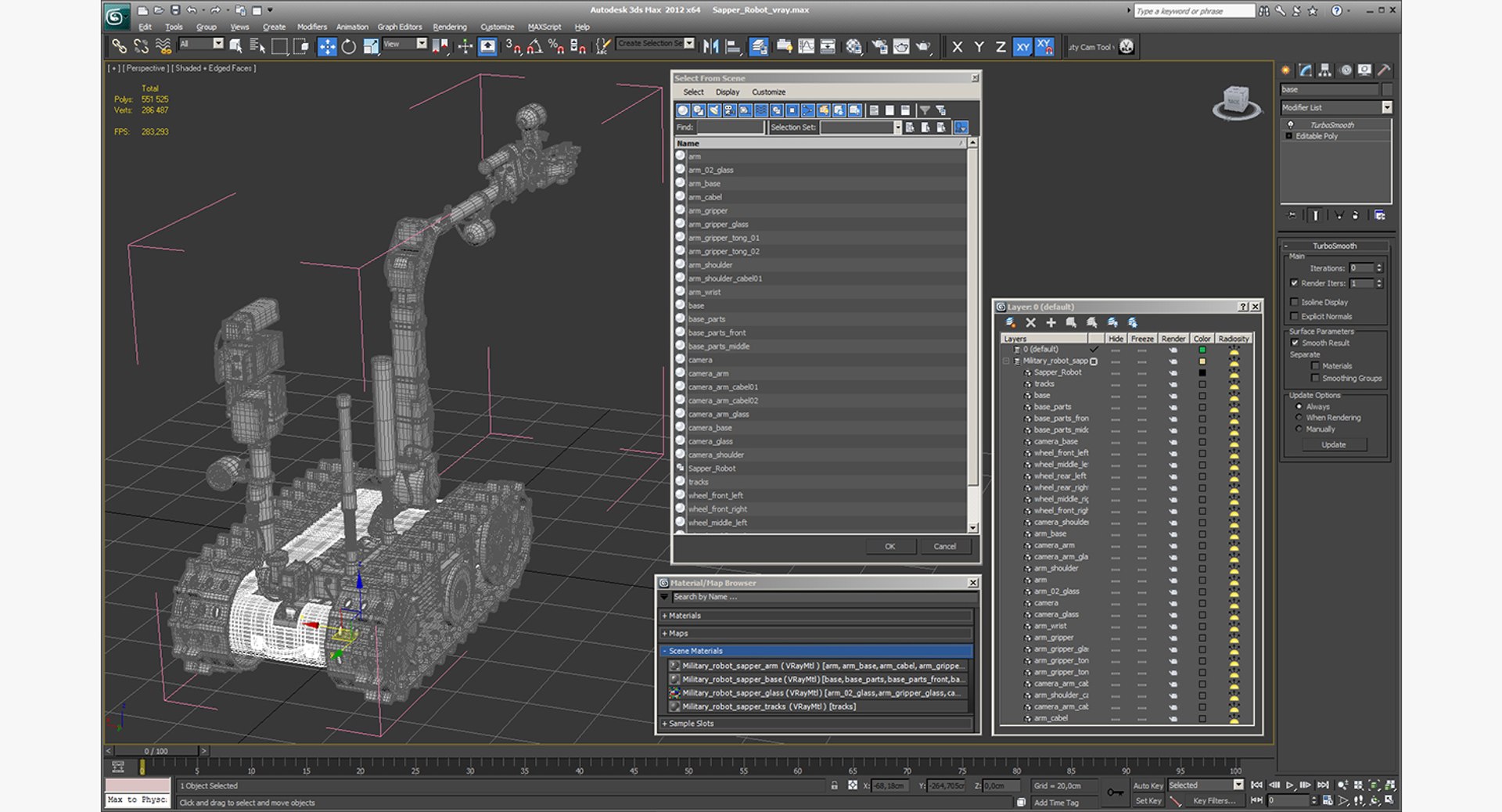Screen dimensions: 1502x812
Task: Open the Hierarchy command panel tab
Action: [1325, 70]
